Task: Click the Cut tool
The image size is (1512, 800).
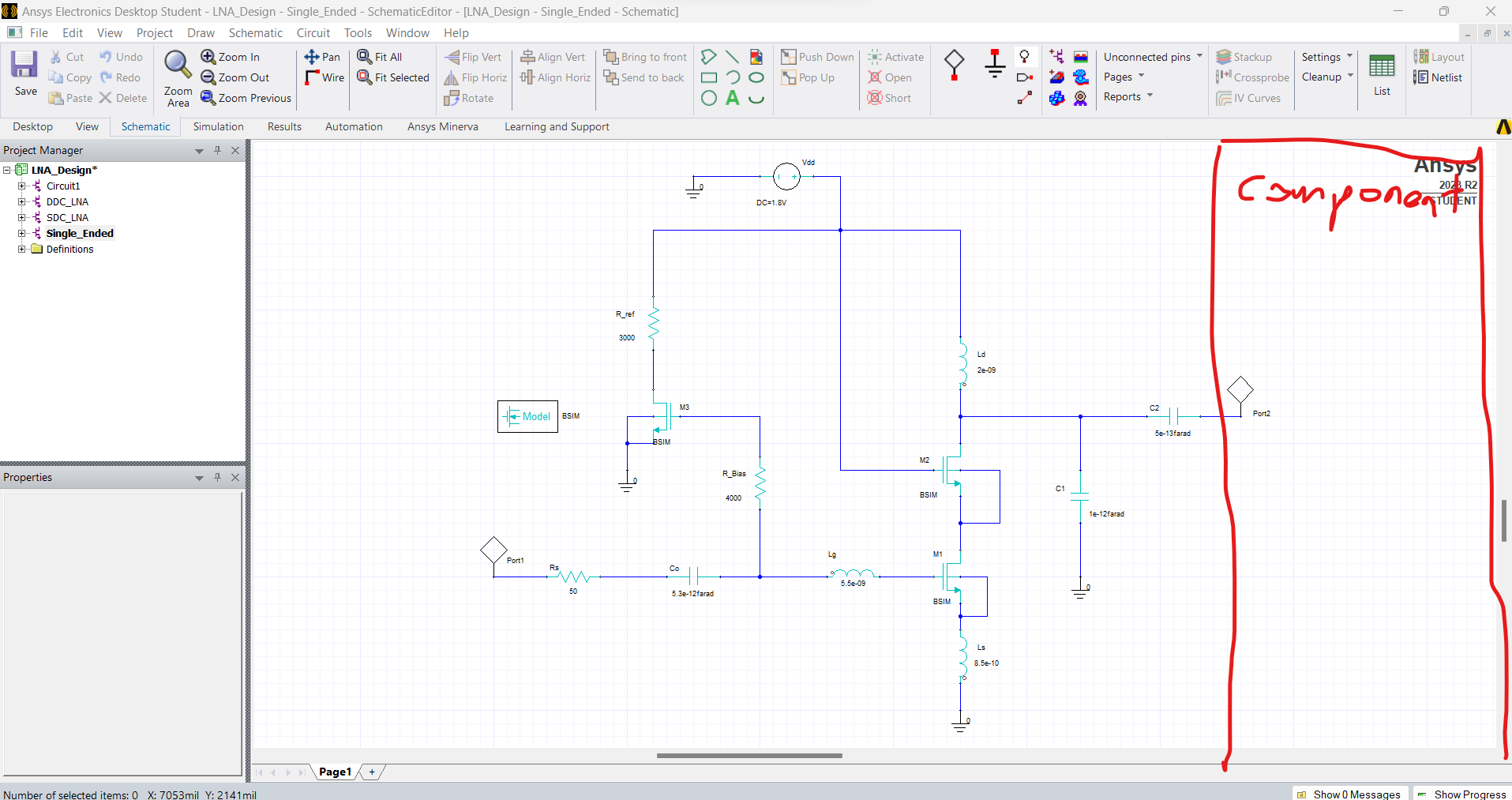Action: click(x=66, y=57)
